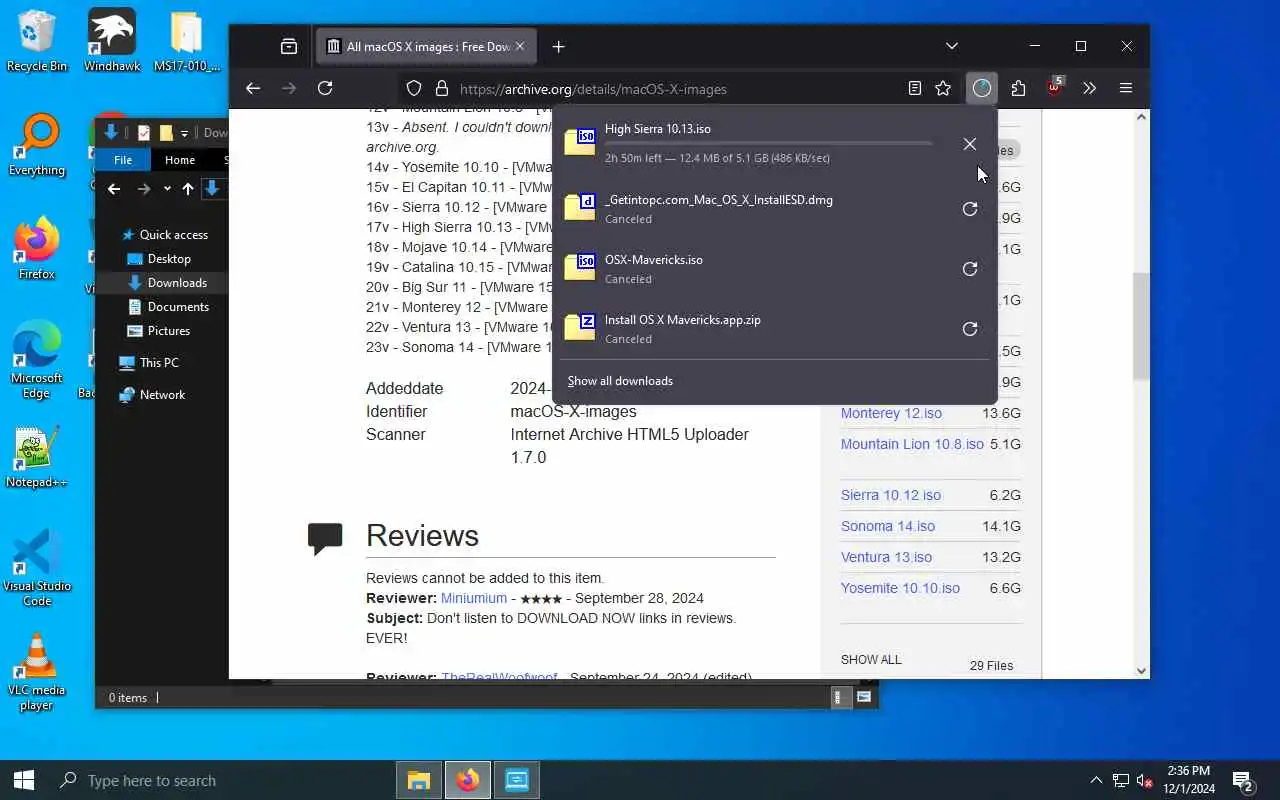Click the OSX-Mavericks.iso file icon in downloads
The width and height of the screenshot is (1280, 800).
click(580, 267)
